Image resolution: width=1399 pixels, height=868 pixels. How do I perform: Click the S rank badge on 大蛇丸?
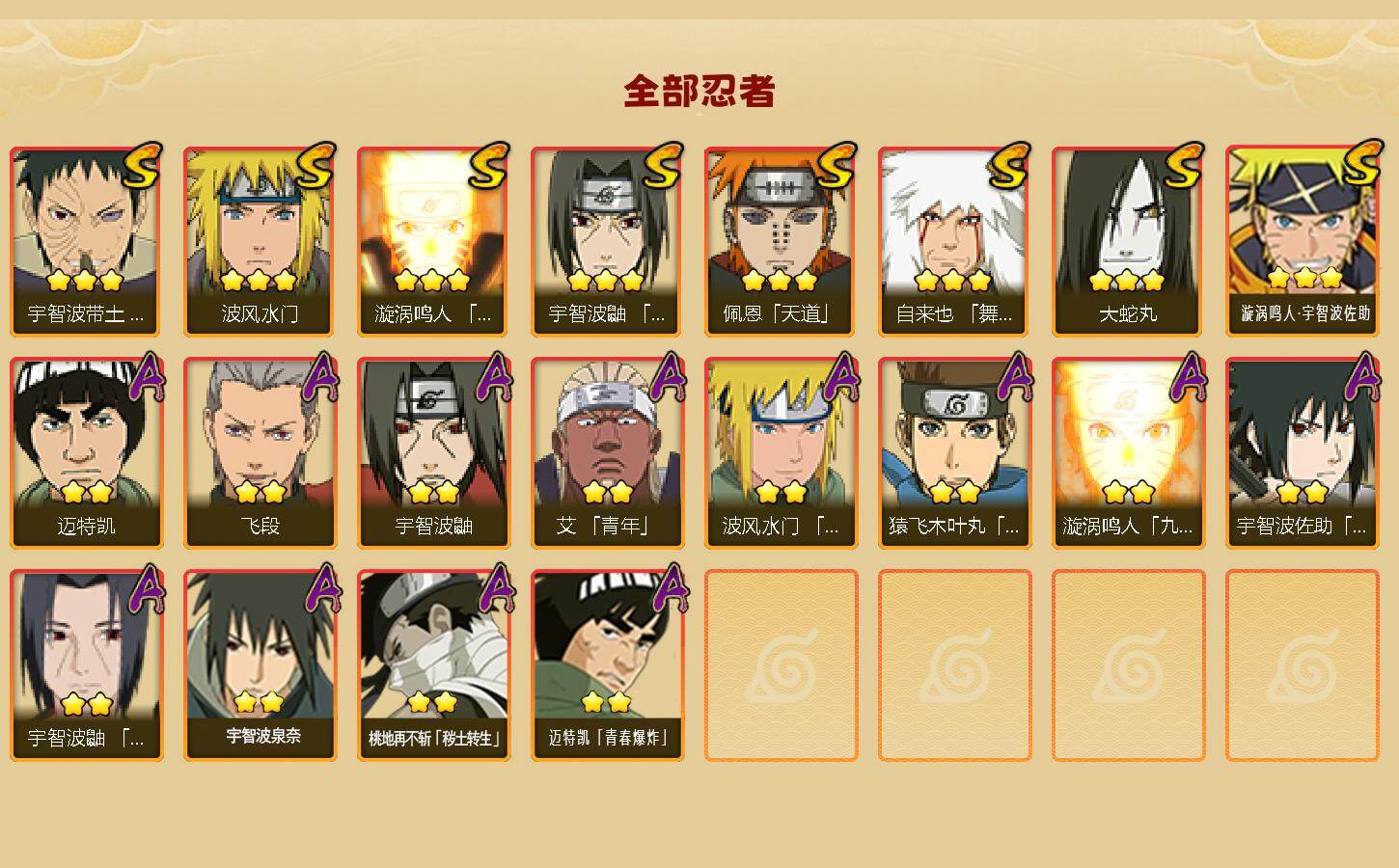(x=1183, y=165)
